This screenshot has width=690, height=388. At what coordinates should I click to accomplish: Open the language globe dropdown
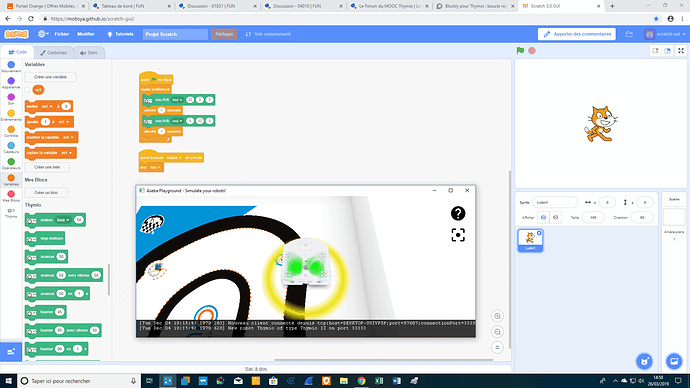[43, 34]
